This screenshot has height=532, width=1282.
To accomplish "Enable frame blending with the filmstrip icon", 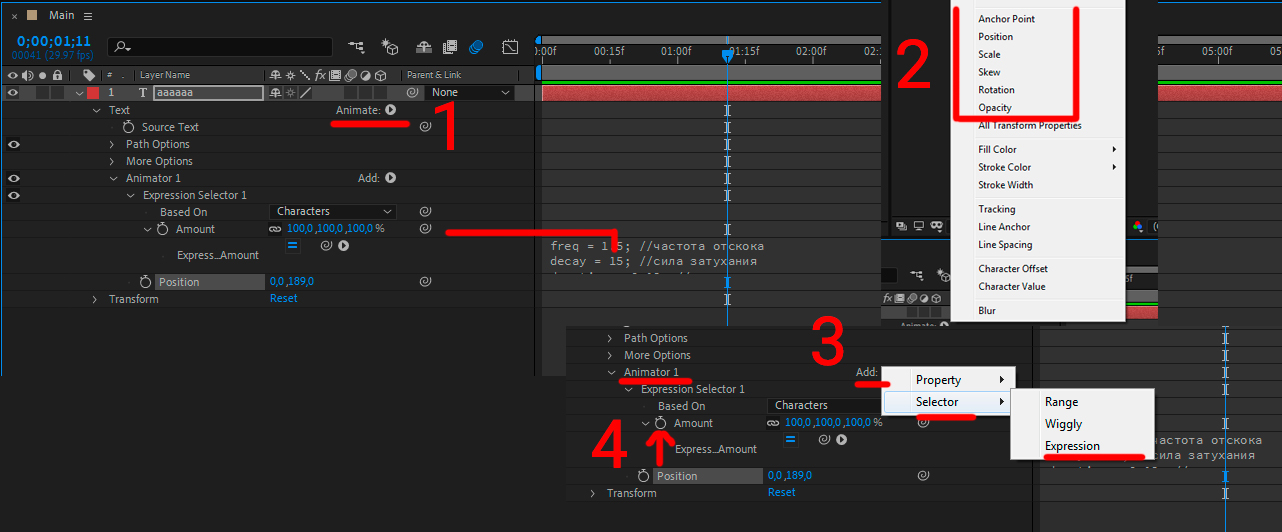I will (450, 47).
